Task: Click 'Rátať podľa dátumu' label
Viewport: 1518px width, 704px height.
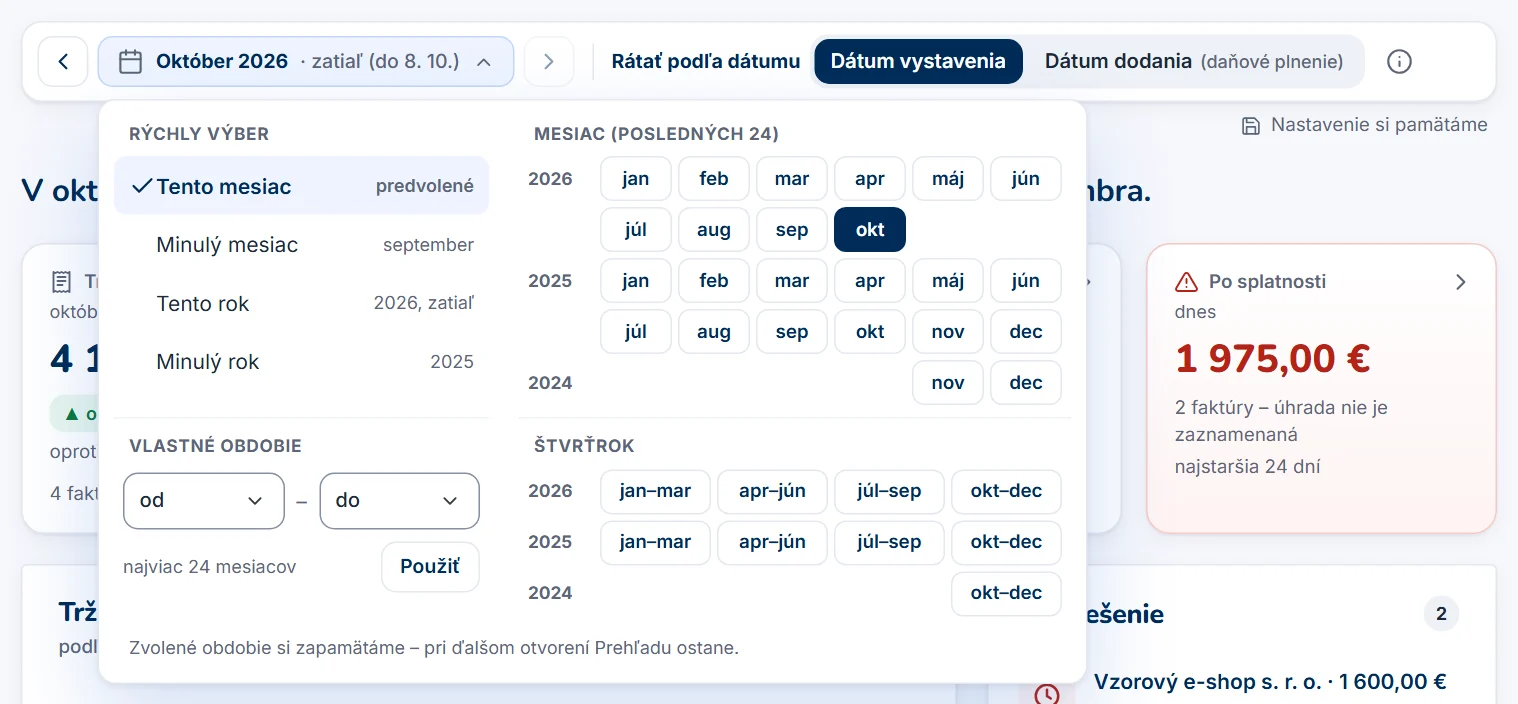Action: 706,62
